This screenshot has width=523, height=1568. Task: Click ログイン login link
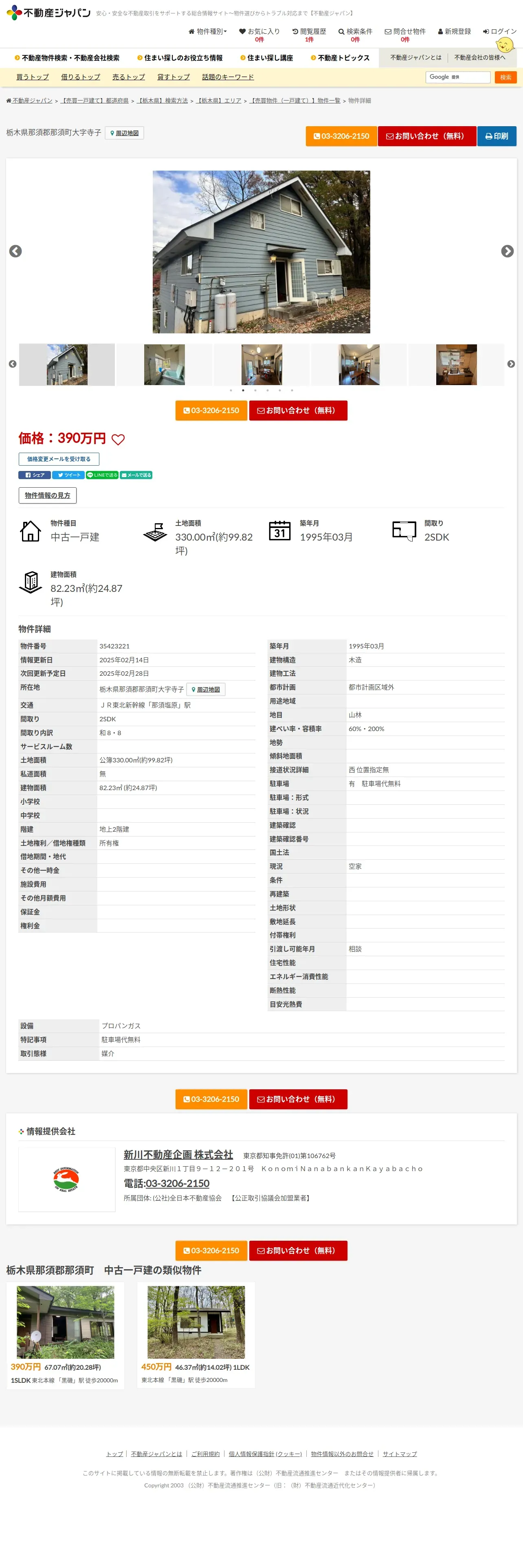(x=499, y=32)
